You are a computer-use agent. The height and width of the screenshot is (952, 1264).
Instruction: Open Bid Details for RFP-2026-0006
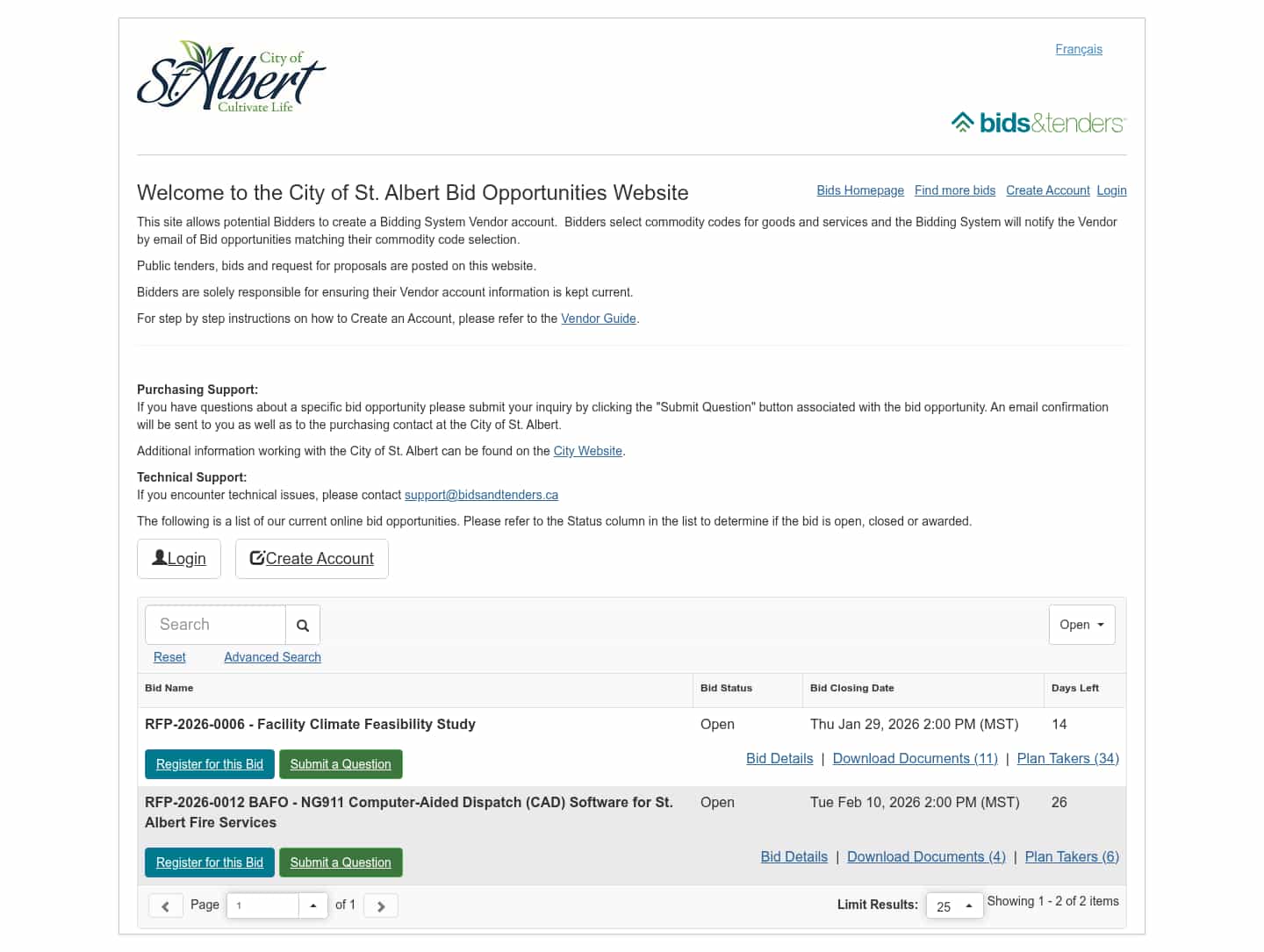[779, 758]
